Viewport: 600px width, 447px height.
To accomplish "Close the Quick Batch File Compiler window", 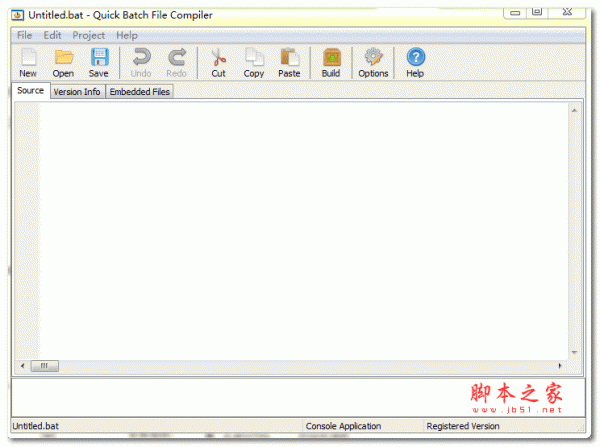I will click(x=567, y=12).
